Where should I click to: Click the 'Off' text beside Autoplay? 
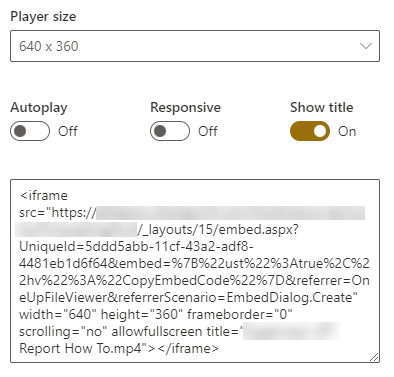pyautogui.click(x=68, y=131)
